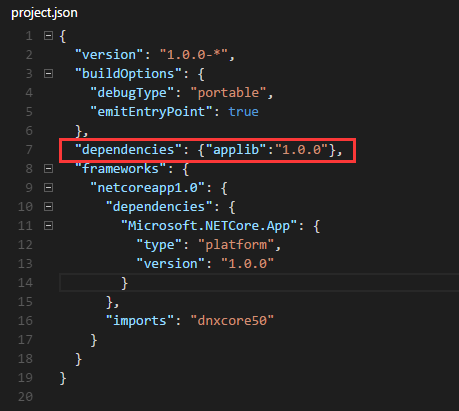This screenshot has width=459, height=411.
Task: Click the "dnxcore50" imports value
Action: point(232,321)
